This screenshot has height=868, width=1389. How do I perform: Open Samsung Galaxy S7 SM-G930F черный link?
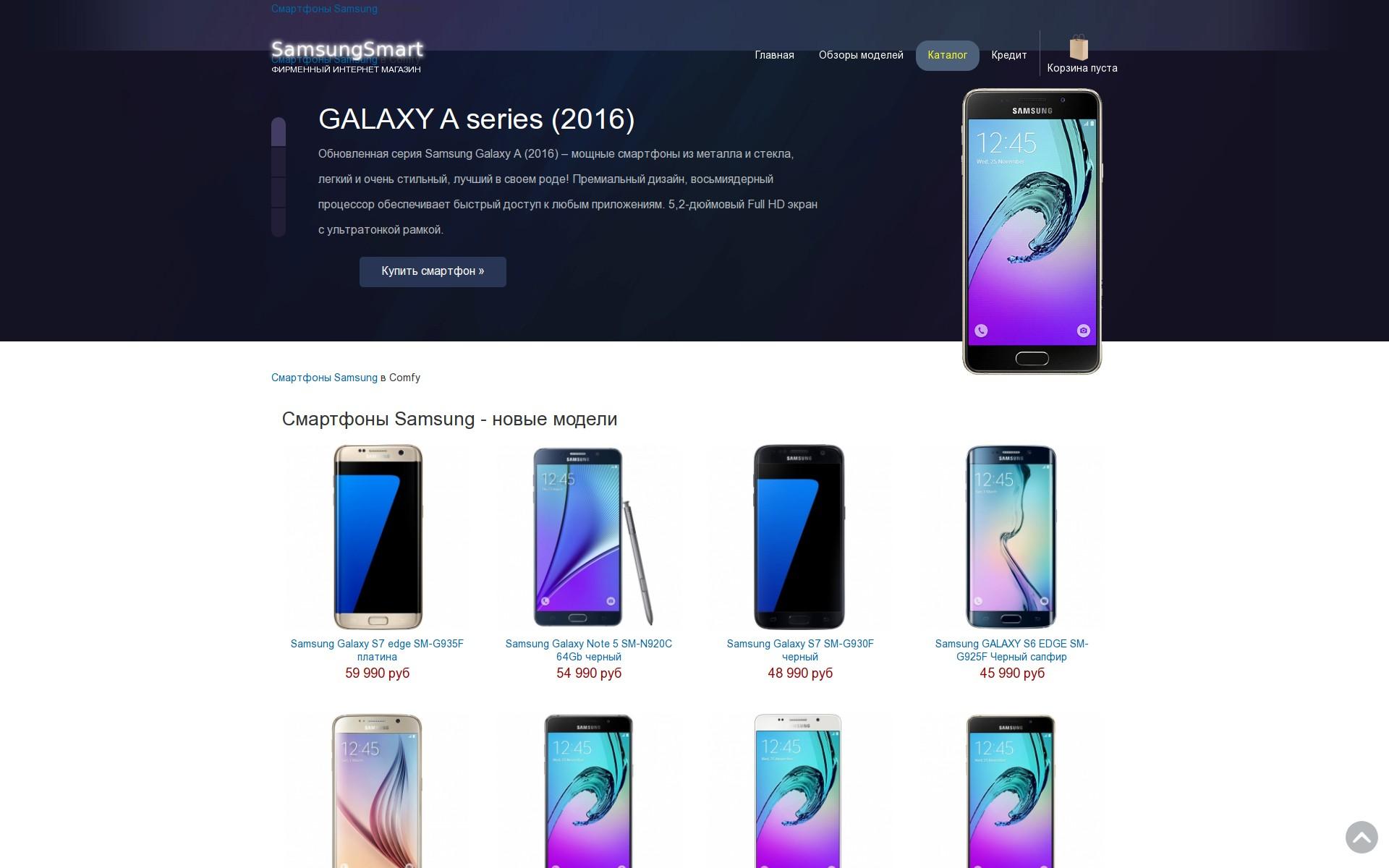[800, 650]
